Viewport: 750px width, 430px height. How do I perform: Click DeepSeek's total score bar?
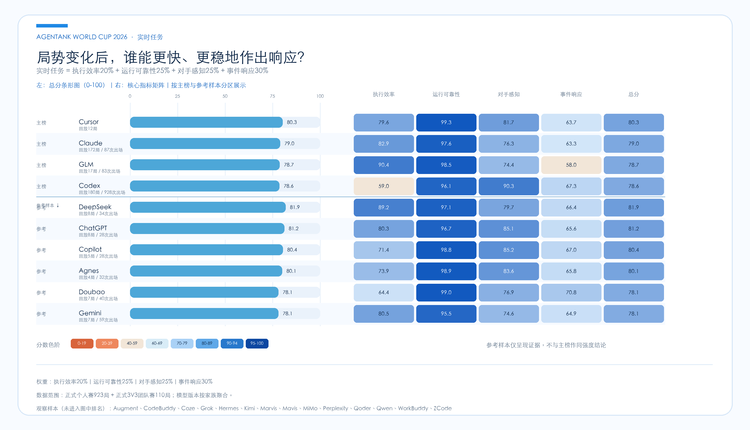[x=208, y=207]
